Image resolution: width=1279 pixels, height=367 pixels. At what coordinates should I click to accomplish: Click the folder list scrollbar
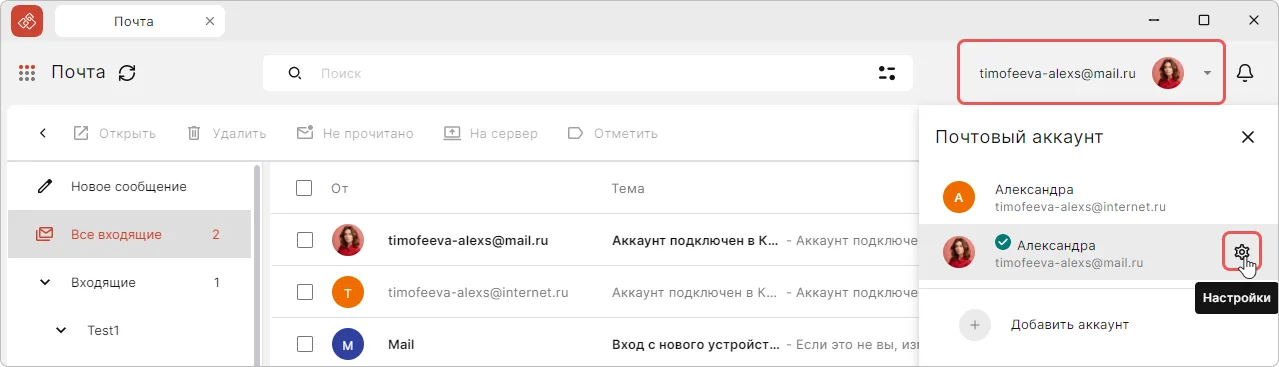pos(257,265)
